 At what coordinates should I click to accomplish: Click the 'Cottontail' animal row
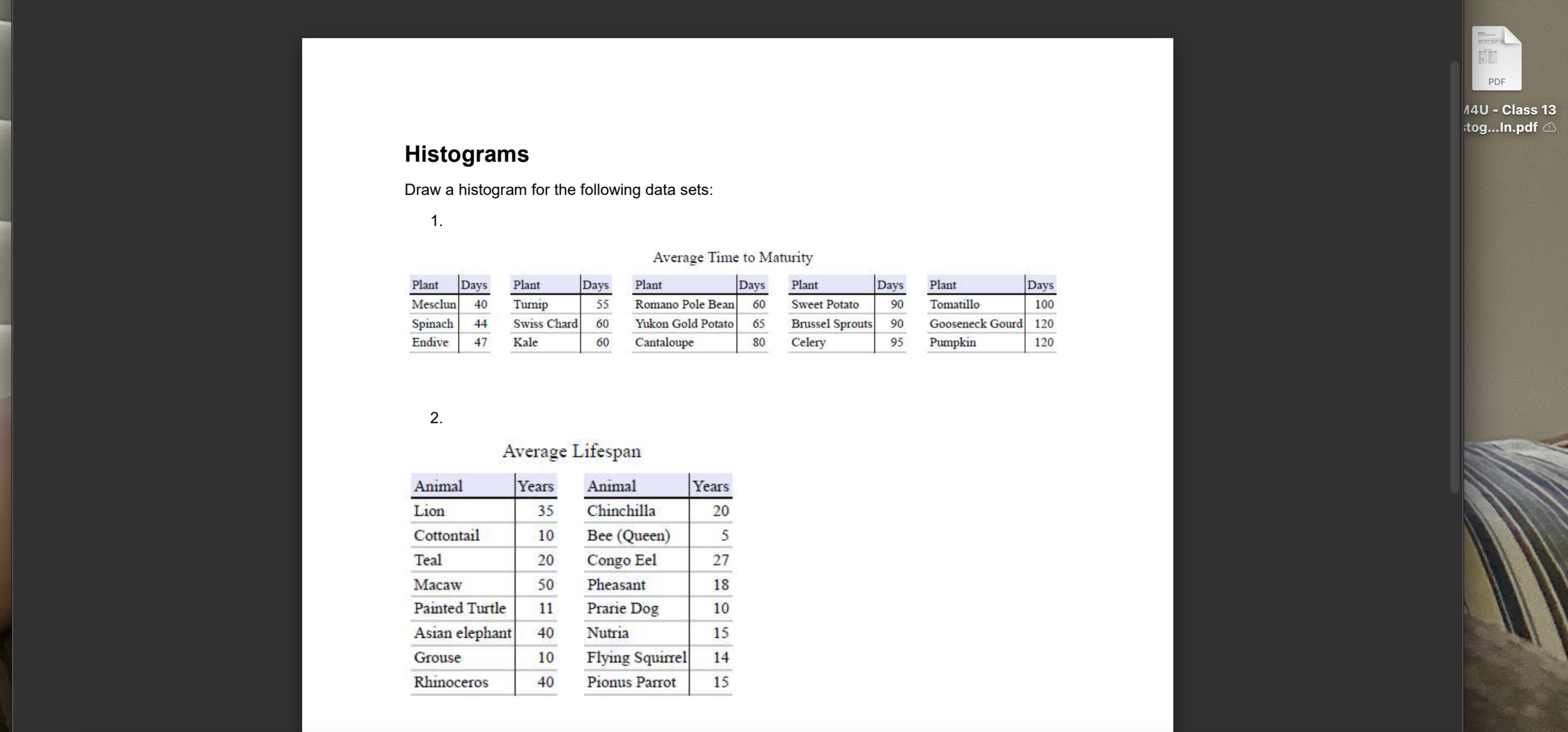484,535
